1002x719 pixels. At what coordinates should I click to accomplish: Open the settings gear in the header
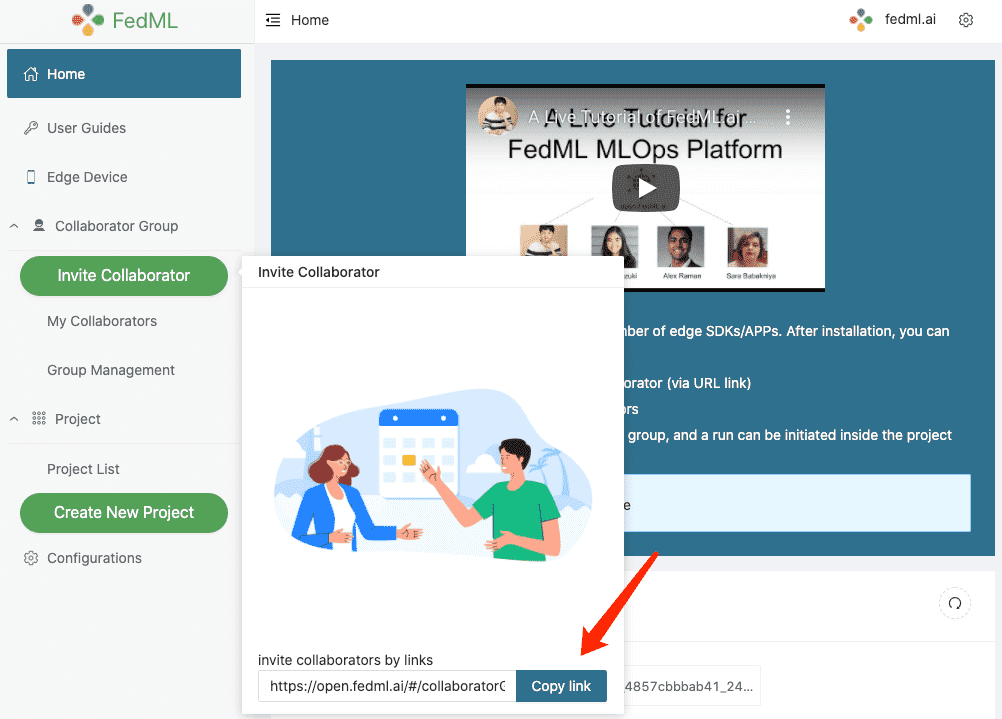click(966, 20)
